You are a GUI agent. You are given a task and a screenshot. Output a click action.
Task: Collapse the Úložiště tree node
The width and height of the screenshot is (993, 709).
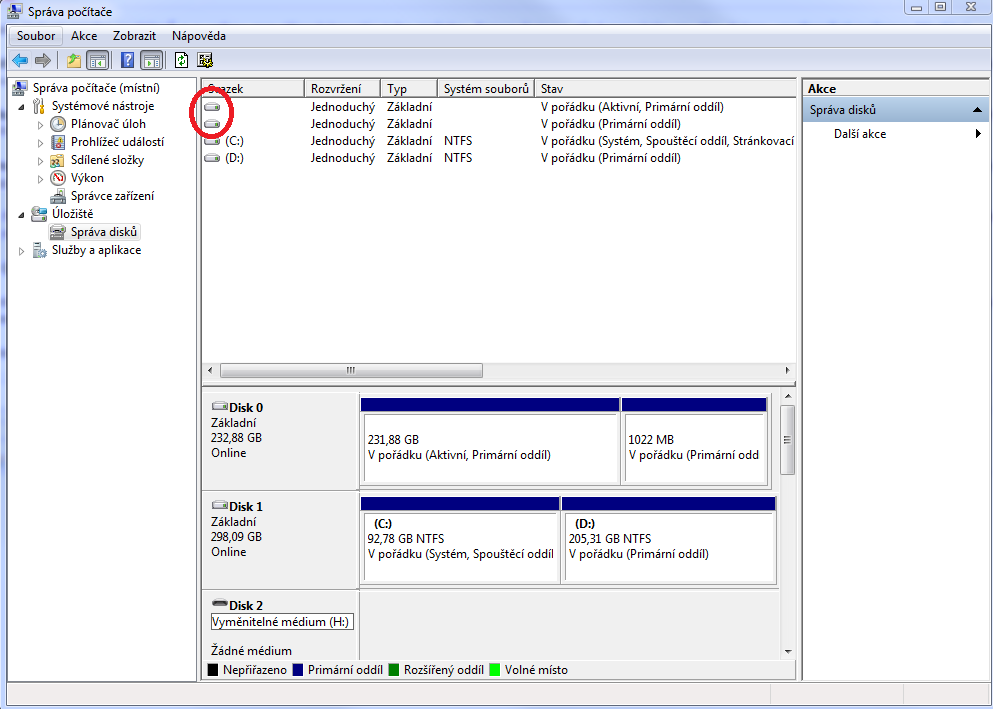tap(21, 215)
